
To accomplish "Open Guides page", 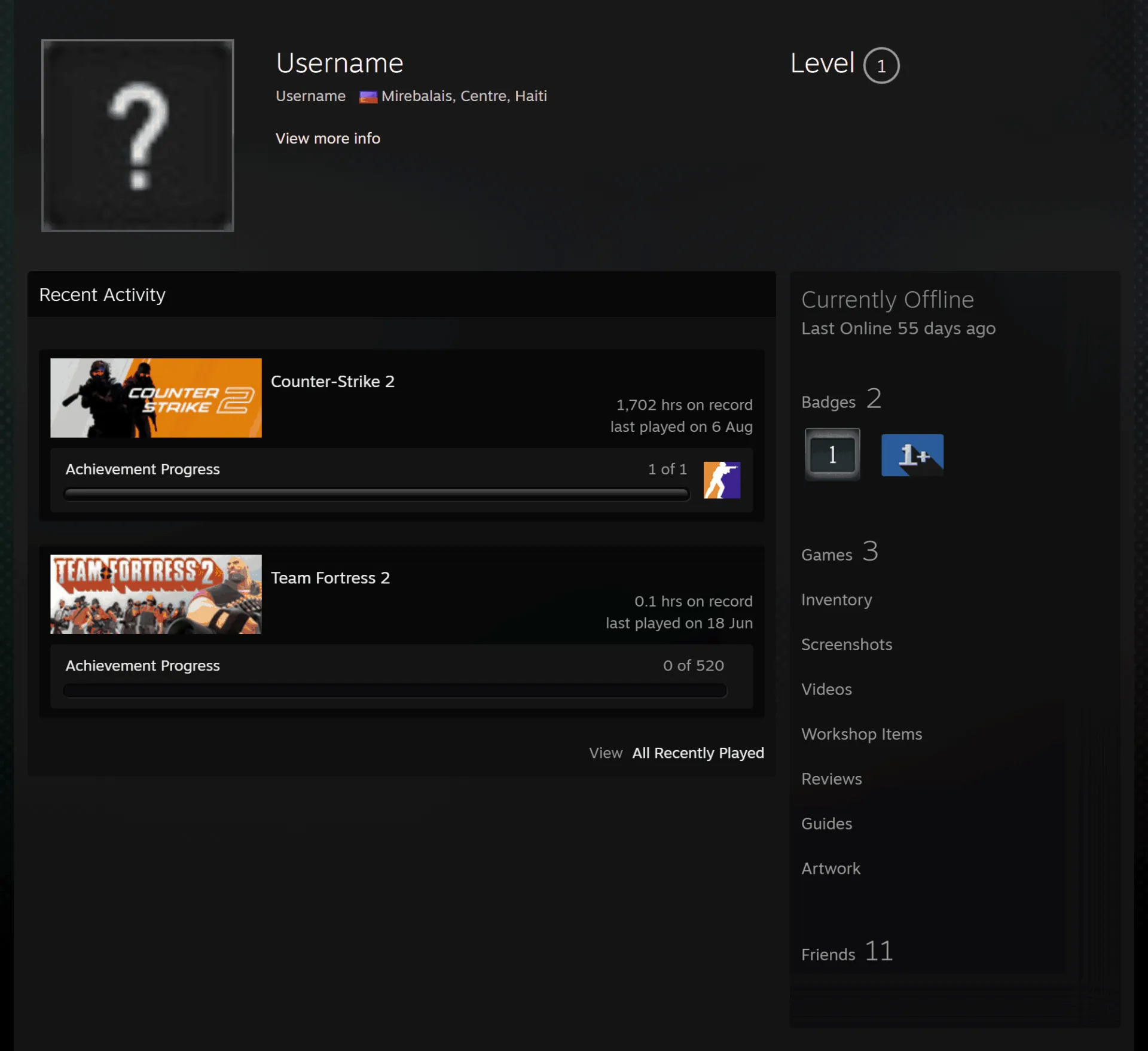I will (x=826, y=824).
